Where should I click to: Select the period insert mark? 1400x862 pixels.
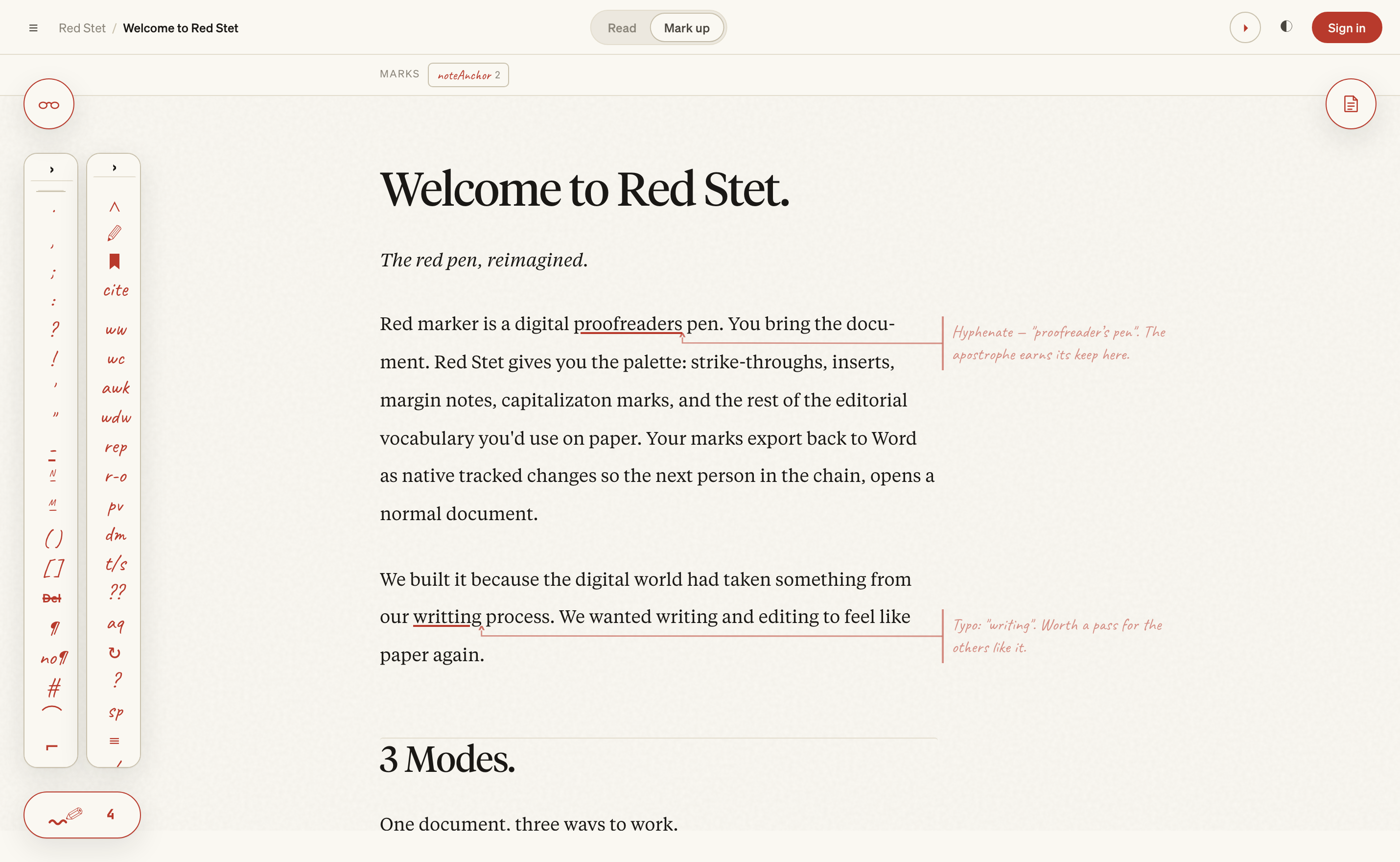click(x=53, y=212)
